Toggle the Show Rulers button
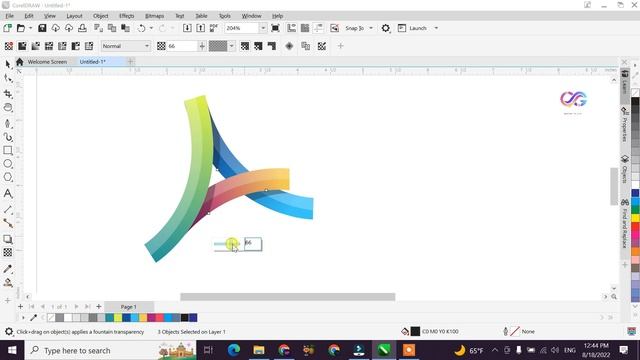Image resolution: width=640 pixels, height=360 pixels. coord(291,28)
